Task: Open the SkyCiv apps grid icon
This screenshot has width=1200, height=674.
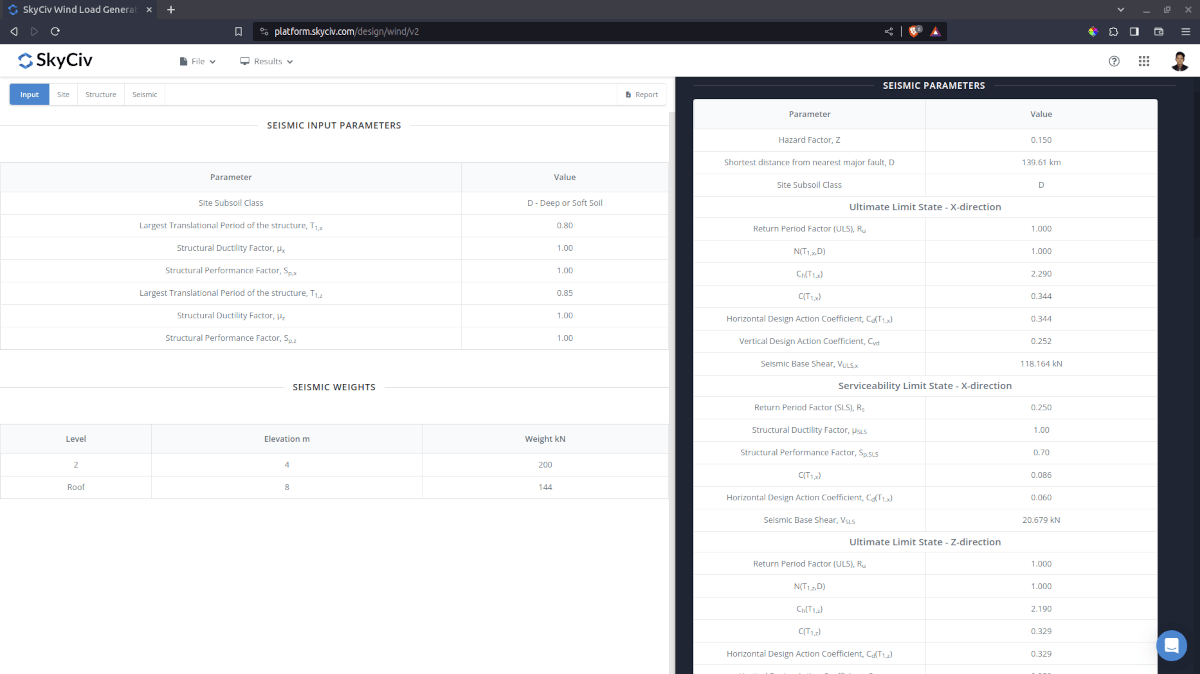Action: click(1143, 61)
